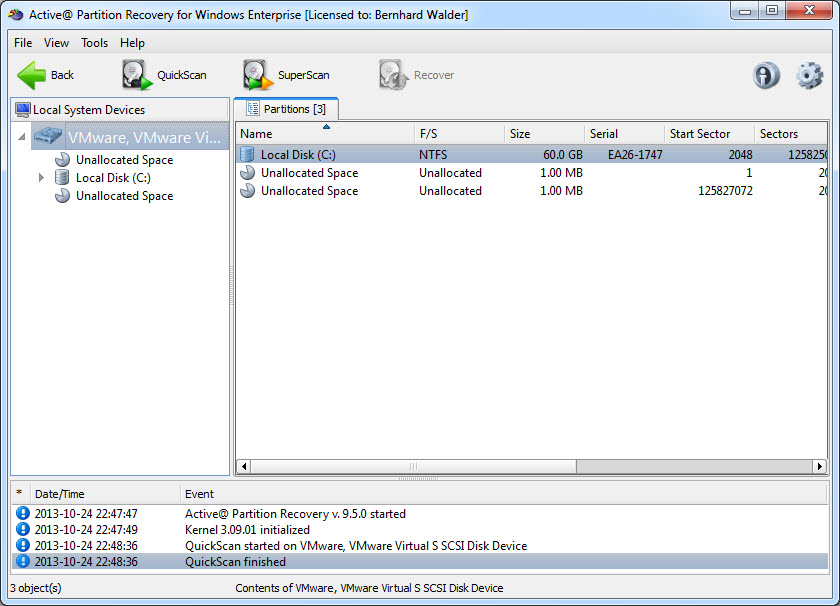Click the 2048 start sector cell
840x606 pixels.
pyautogui.click(x=740, y=154)
